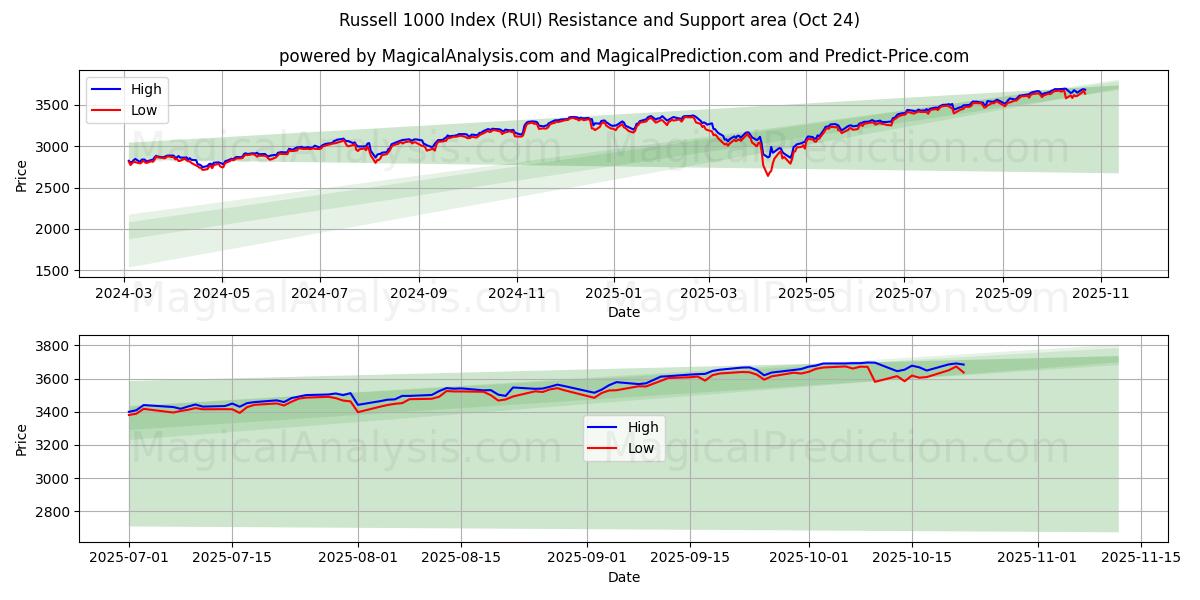This screenshot has height=600, width=1200.
Task: Select the High label in bottom chart legend
Action: click(x=643, y=427)
